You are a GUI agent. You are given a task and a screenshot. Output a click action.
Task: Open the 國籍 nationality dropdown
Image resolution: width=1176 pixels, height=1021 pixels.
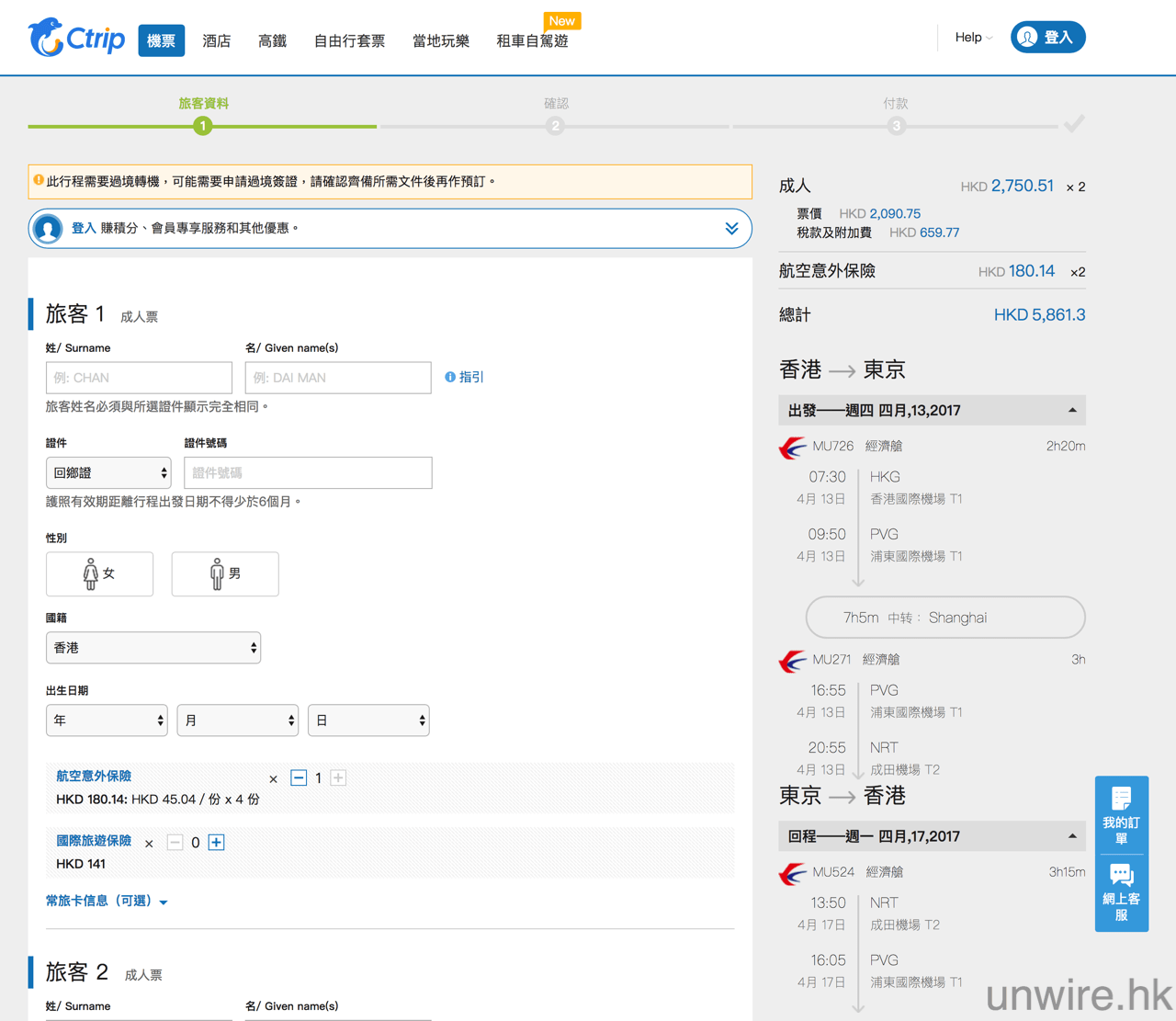153,648
